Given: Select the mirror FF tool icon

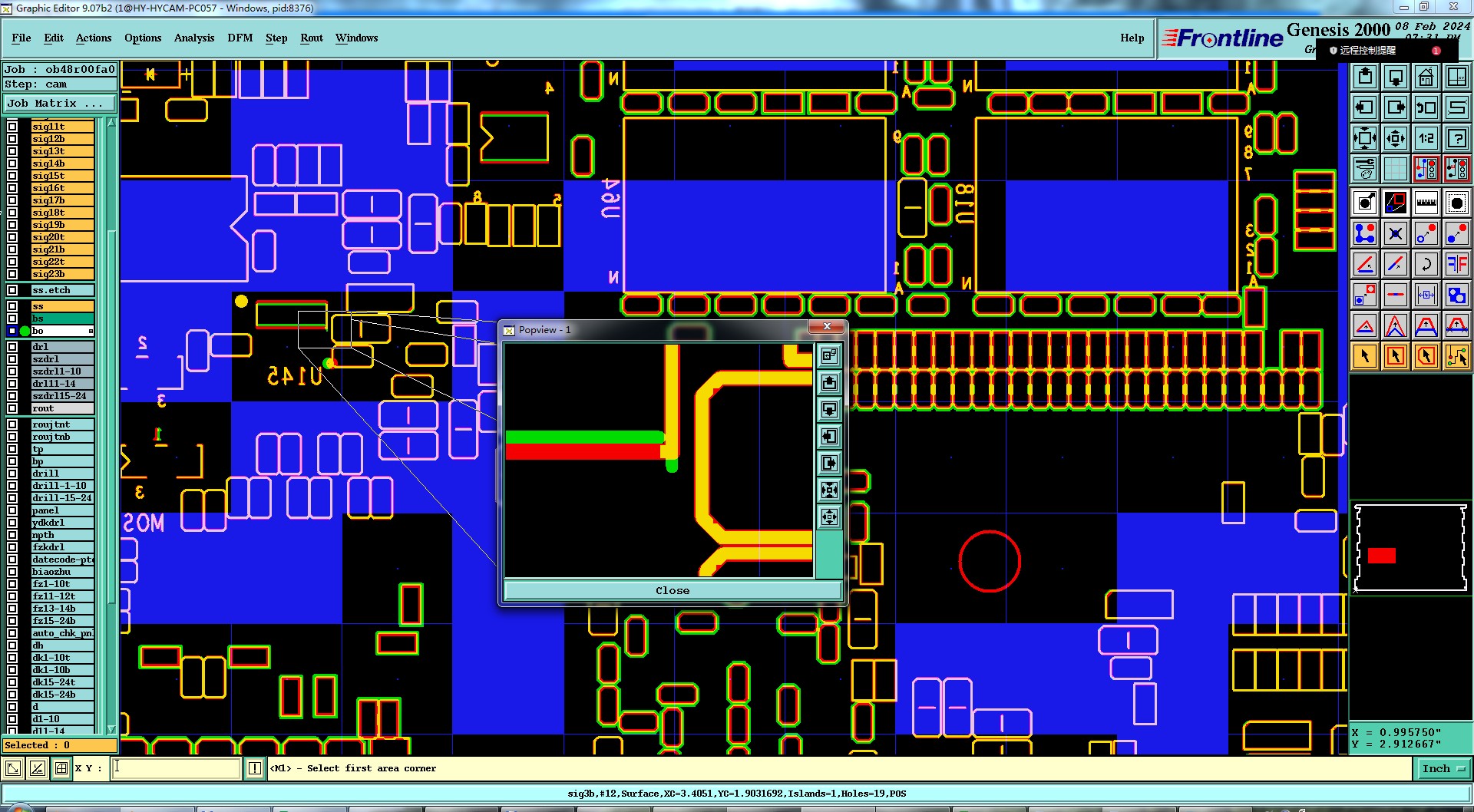Looking at the screenshot, I should pyautogui.click(x=1456, y=264).
